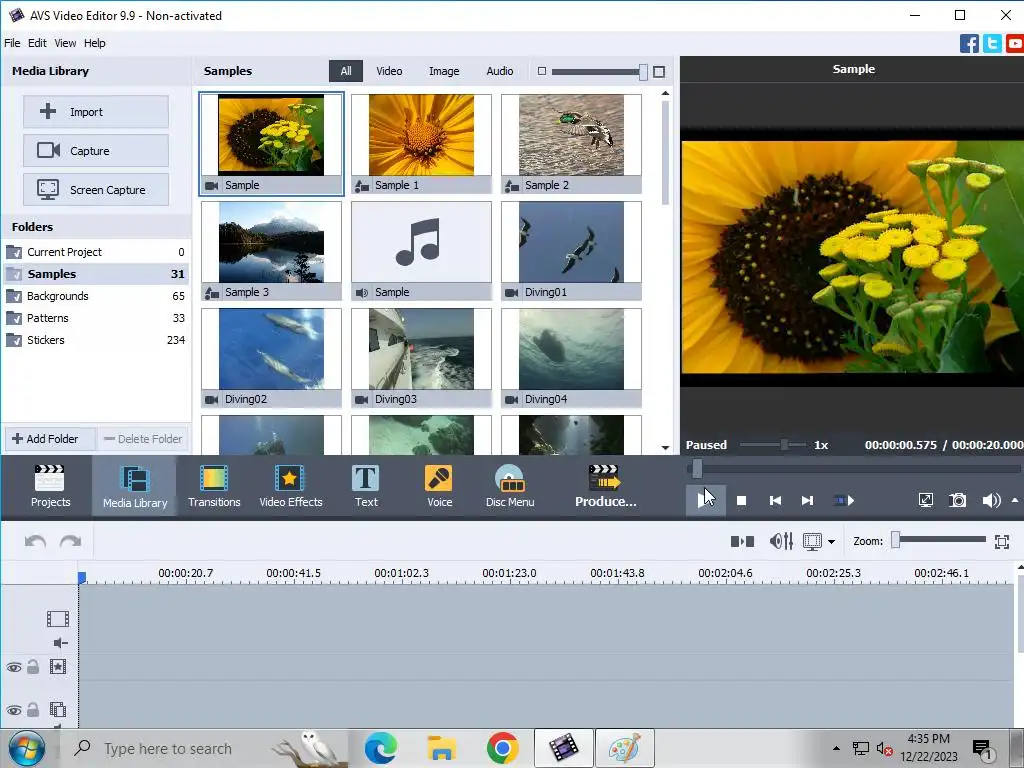
Task: Click the samples list scroll down arrow
Action: click(x=665, y=447)
